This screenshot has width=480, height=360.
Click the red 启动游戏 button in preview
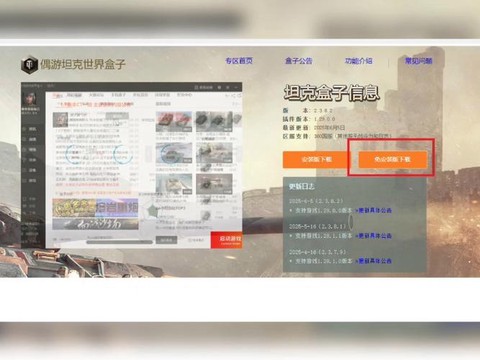tap(226, 240)
